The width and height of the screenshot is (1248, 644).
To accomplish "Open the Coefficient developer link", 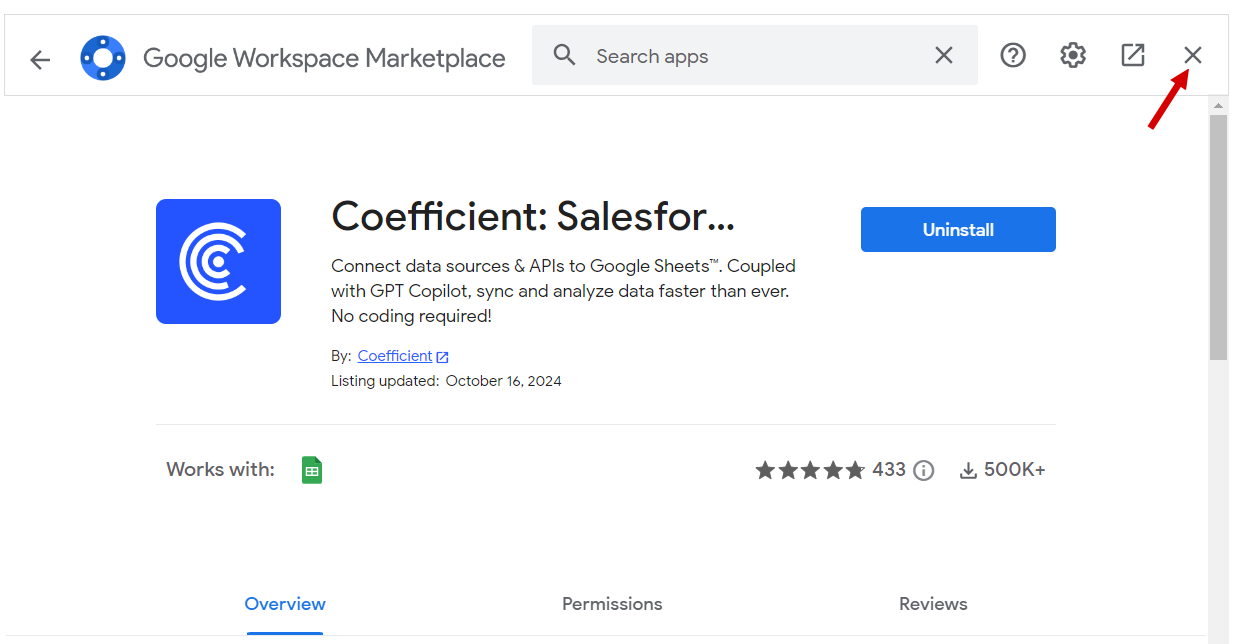I will [395, 356].
